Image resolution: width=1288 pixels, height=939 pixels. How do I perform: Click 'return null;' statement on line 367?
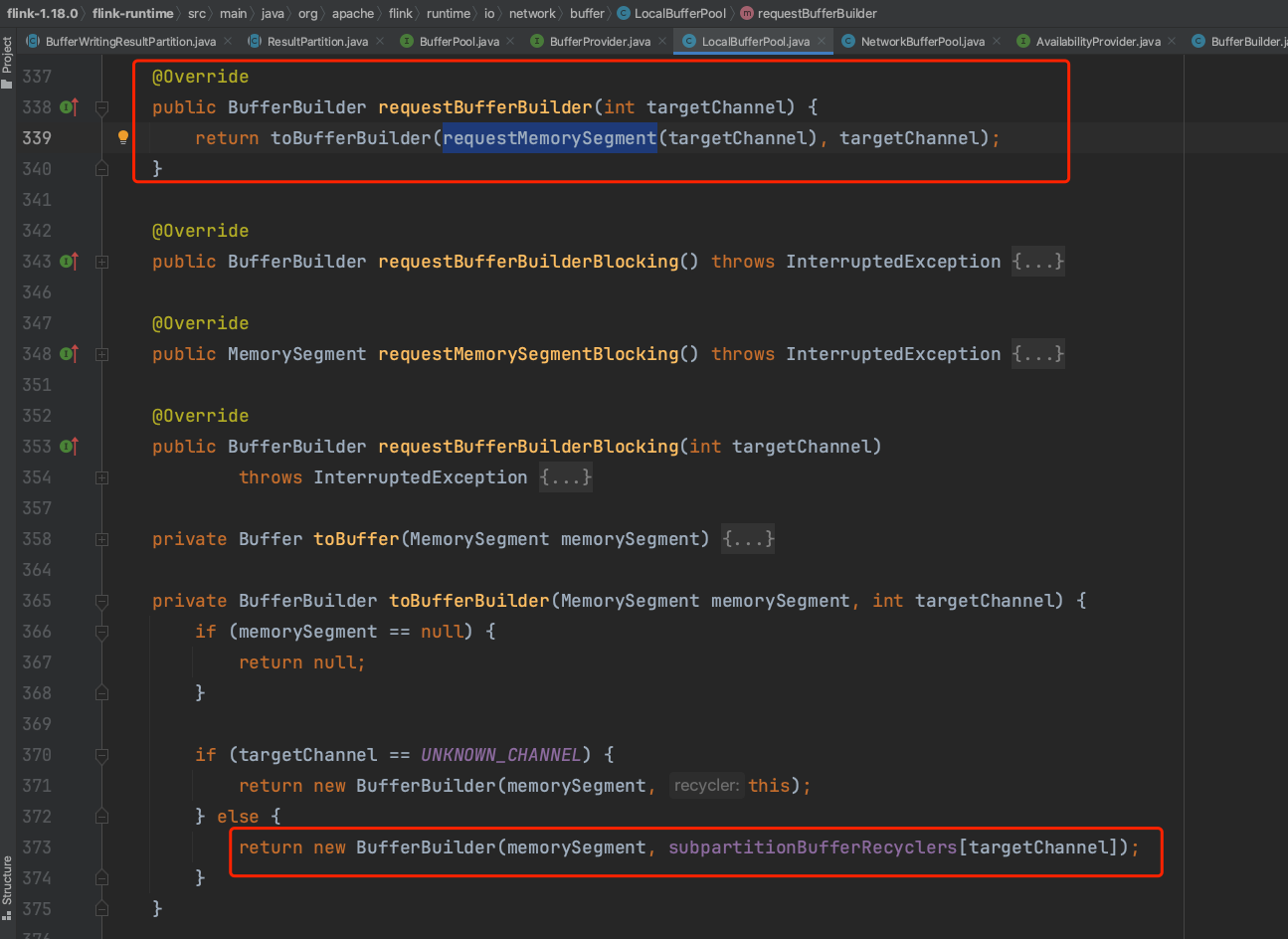click(302, 662)
